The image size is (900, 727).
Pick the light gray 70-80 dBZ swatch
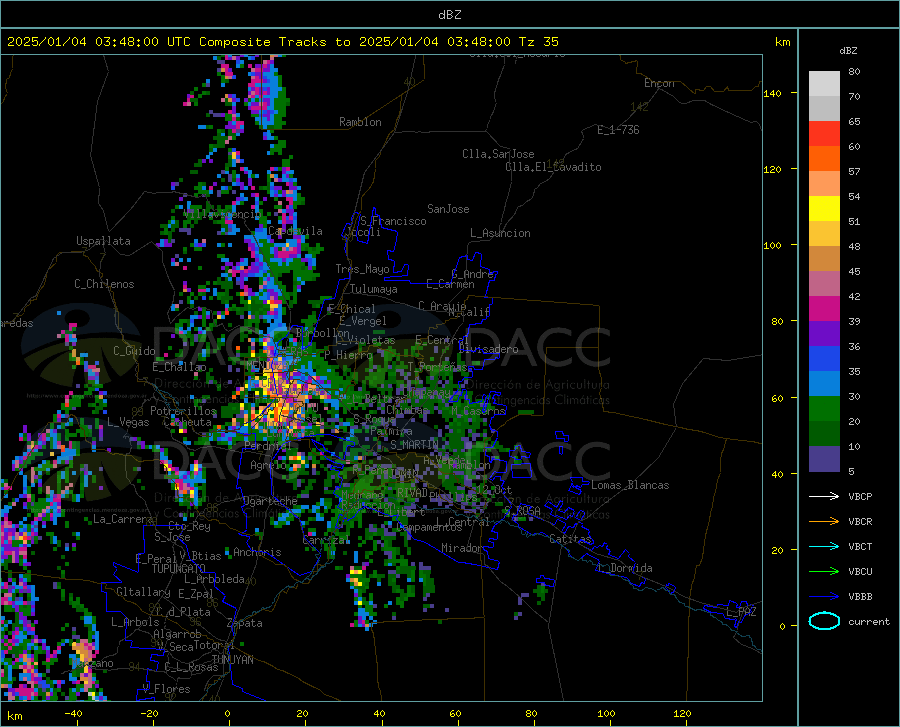tap(824, 83)
